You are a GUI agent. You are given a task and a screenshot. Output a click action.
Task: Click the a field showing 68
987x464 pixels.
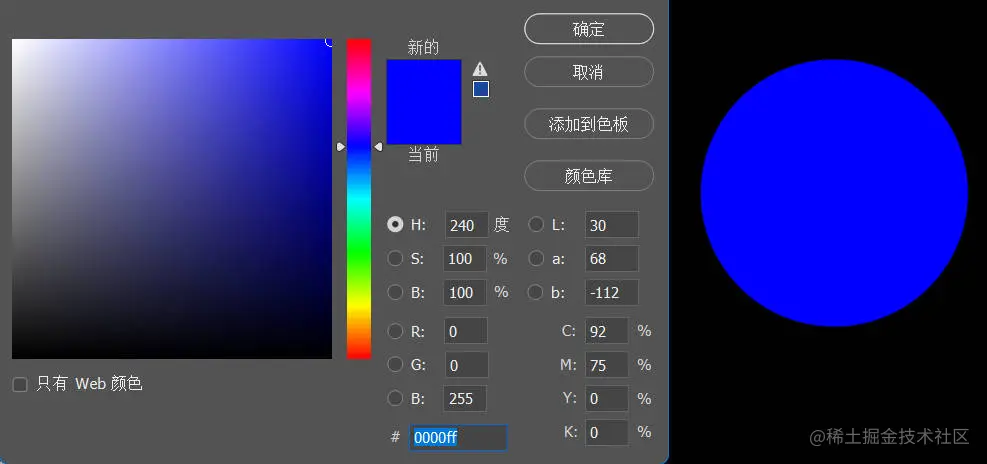(612, 259)
